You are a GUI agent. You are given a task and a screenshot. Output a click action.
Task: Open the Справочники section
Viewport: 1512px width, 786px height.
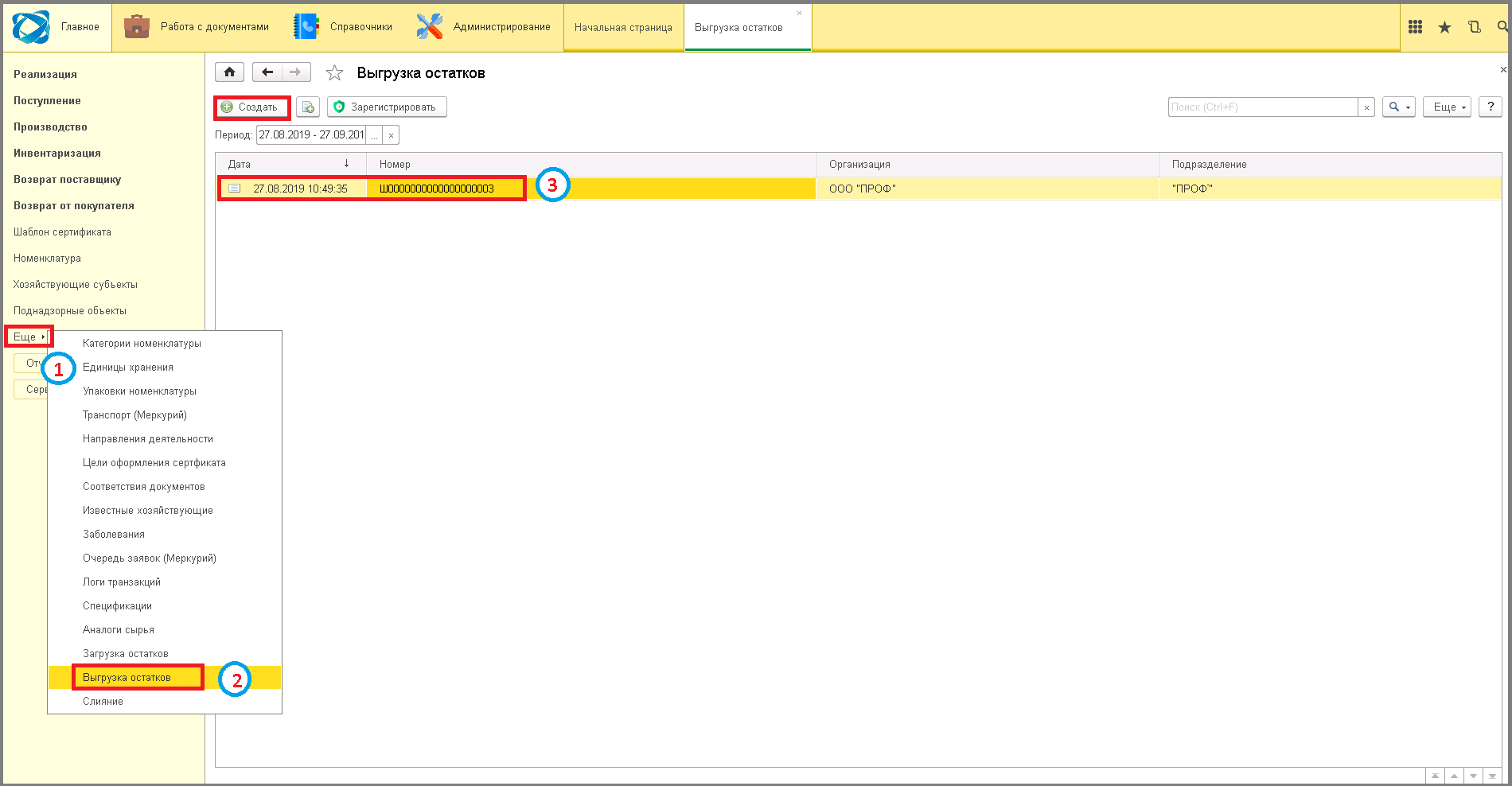(343, 27)
